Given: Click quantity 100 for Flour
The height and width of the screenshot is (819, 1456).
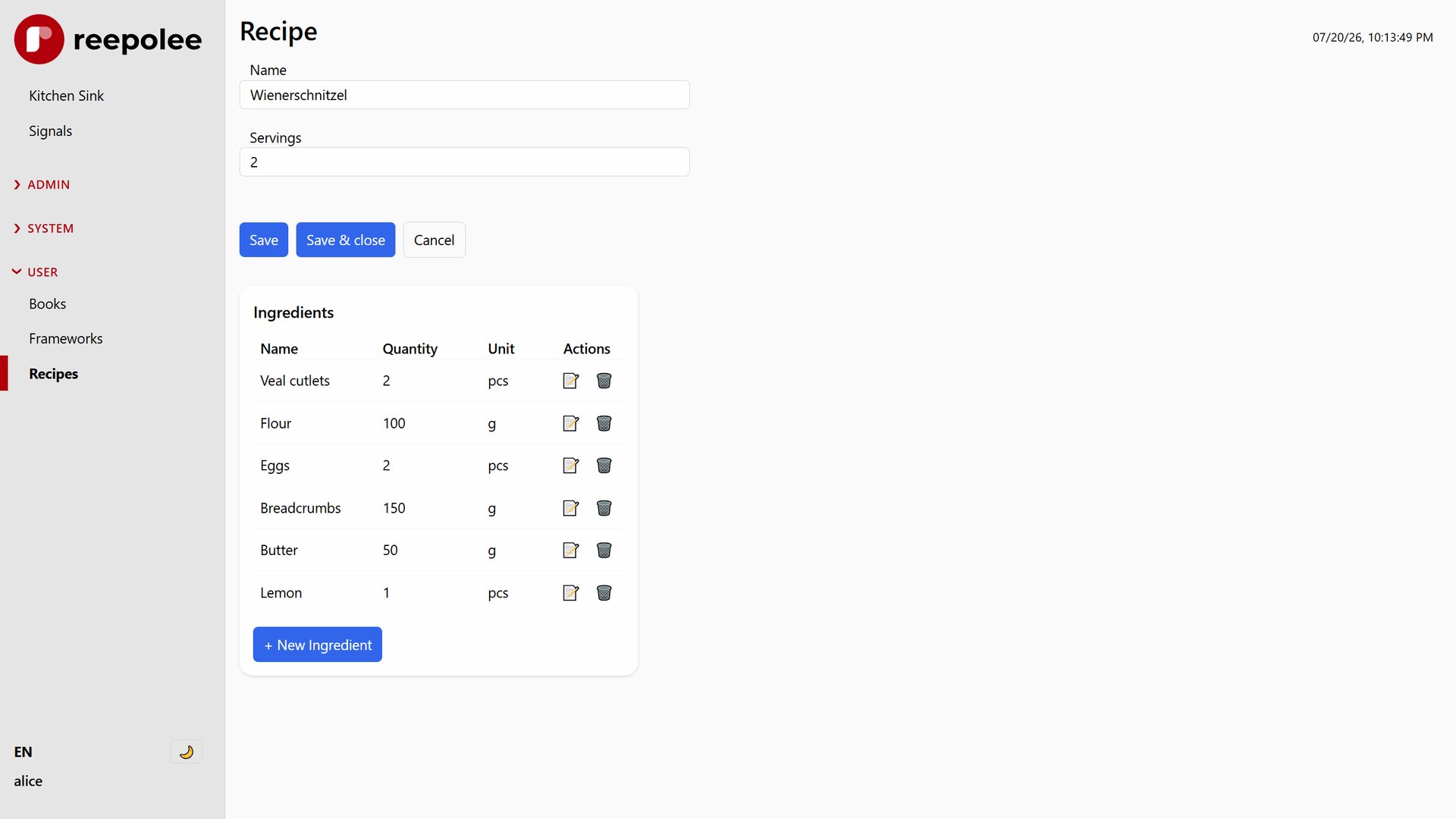Looking at the screenshot, I should (394, 423).
